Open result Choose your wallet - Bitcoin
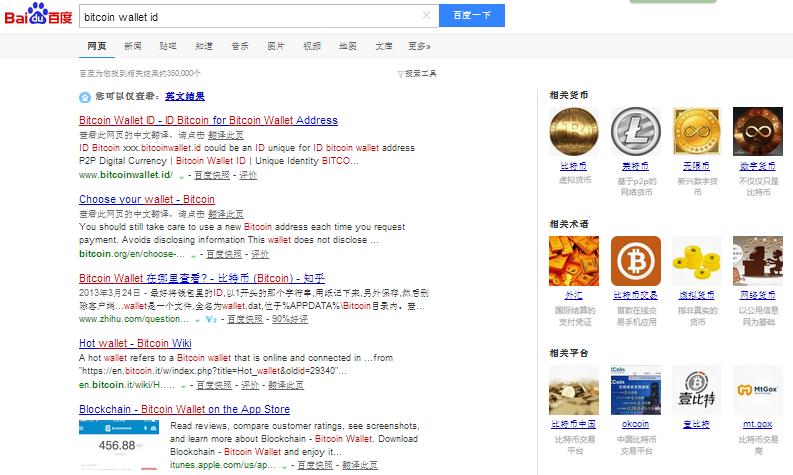This screenshot has height=475, width=793. pos(147,199)
